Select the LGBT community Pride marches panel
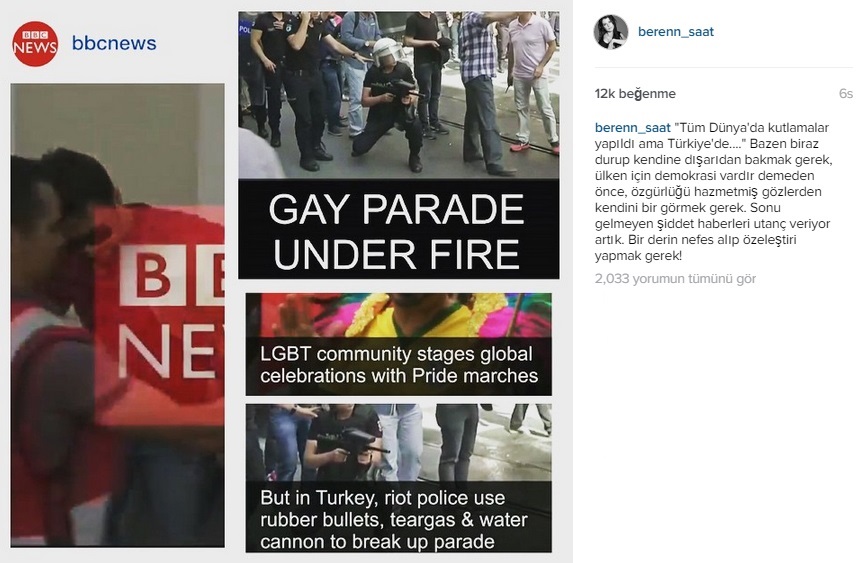The image size is (858, 563). pos(398,344)
